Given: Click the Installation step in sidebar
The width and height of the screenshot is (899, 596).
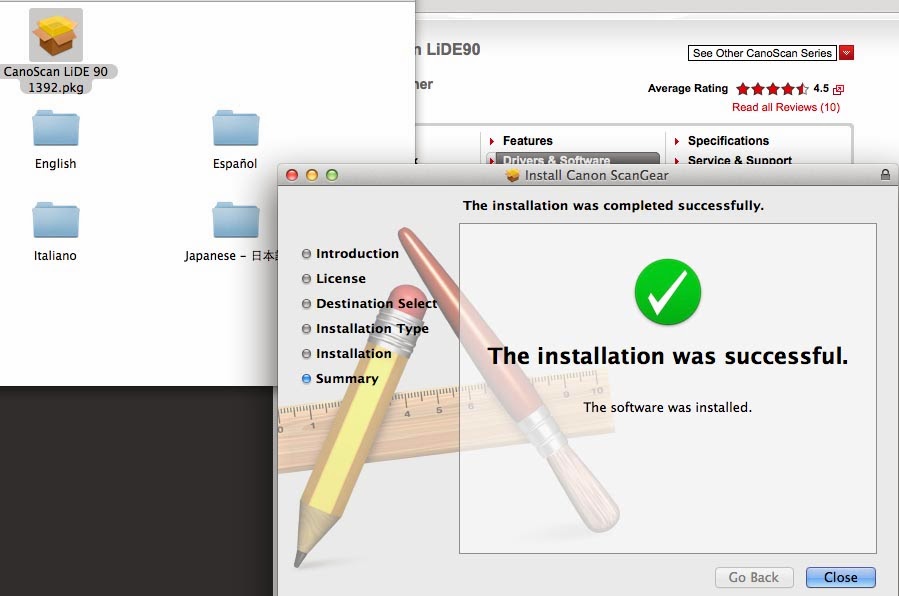Looking at the screenshot, I should pyautogui.click(x=353, y=354).
